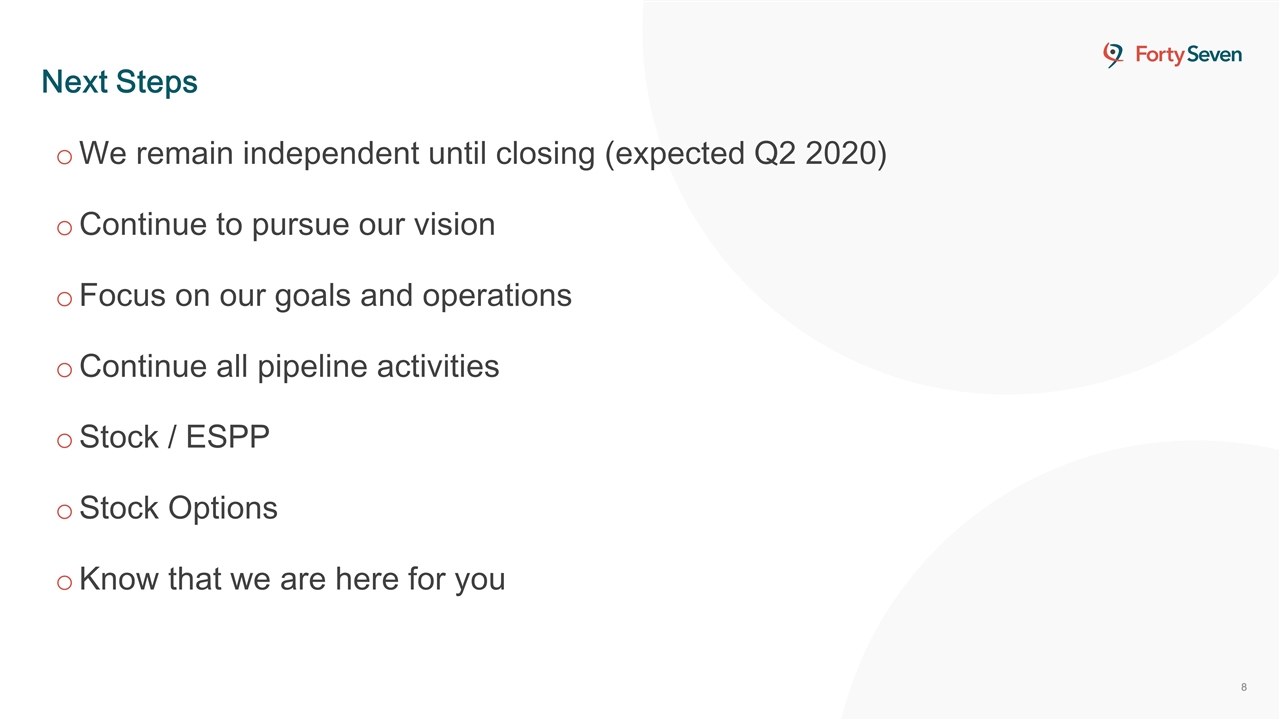1280x720 pixels.
Task: Select 'Continue all pipeline activities' text
Action: (289, 367)
